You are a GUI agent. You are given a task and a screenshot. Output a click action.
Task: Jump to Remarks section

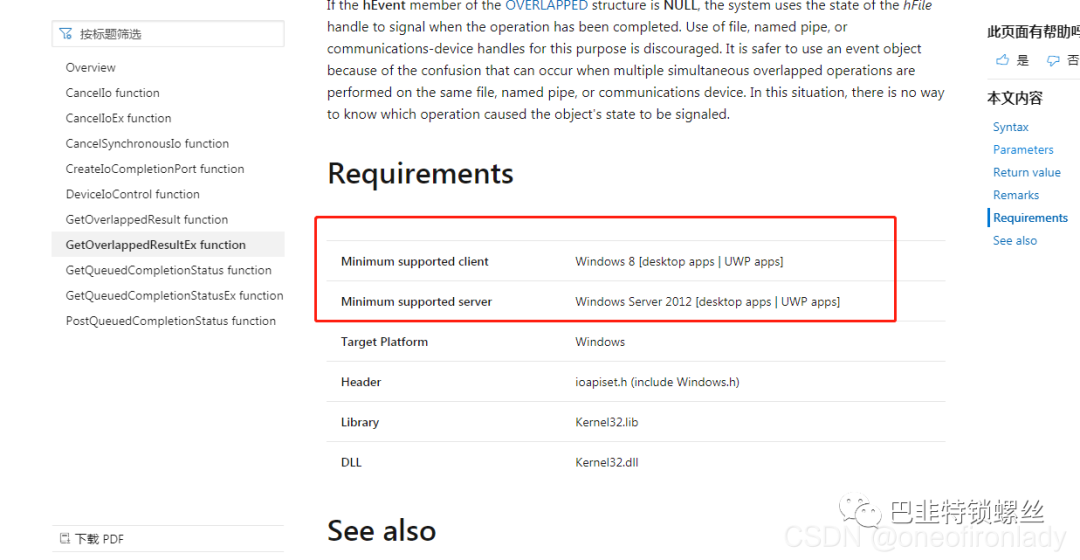click(1015, 195)
